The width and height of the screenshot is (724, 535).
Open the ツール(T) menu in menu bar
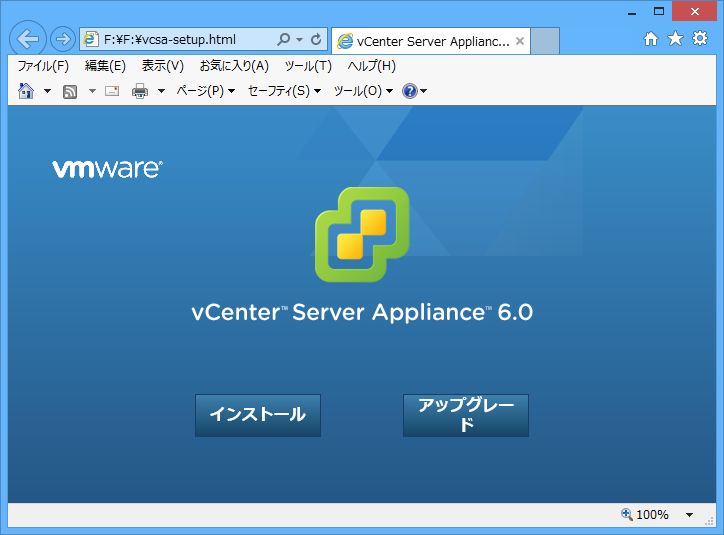(308, 66)
